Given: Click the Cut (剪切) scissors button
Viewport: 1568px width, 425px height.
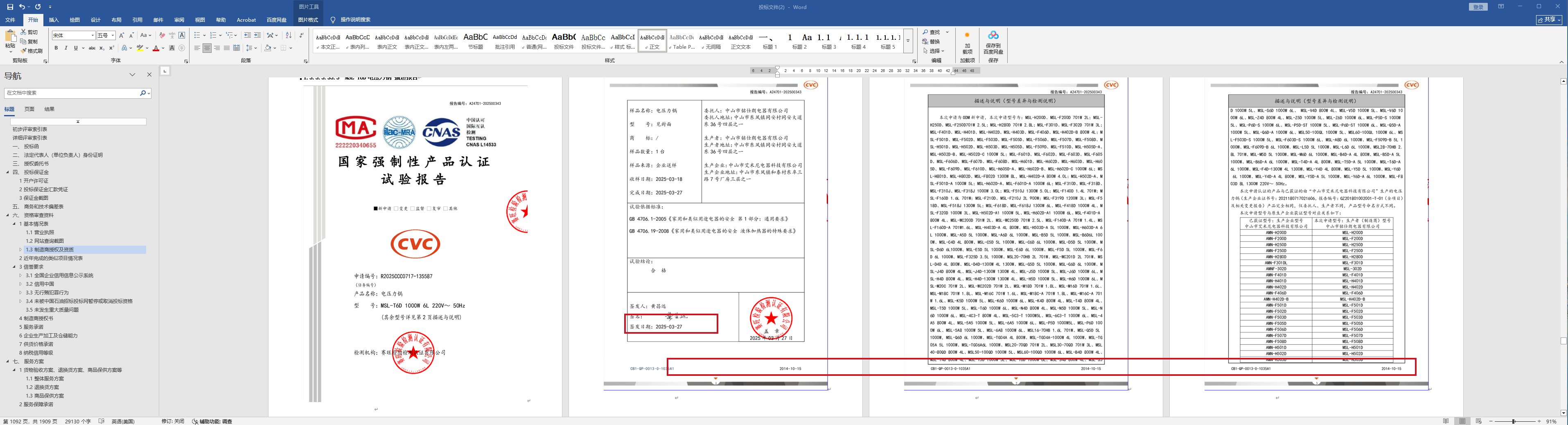Looking at the screenshot, I should point(29,32).
